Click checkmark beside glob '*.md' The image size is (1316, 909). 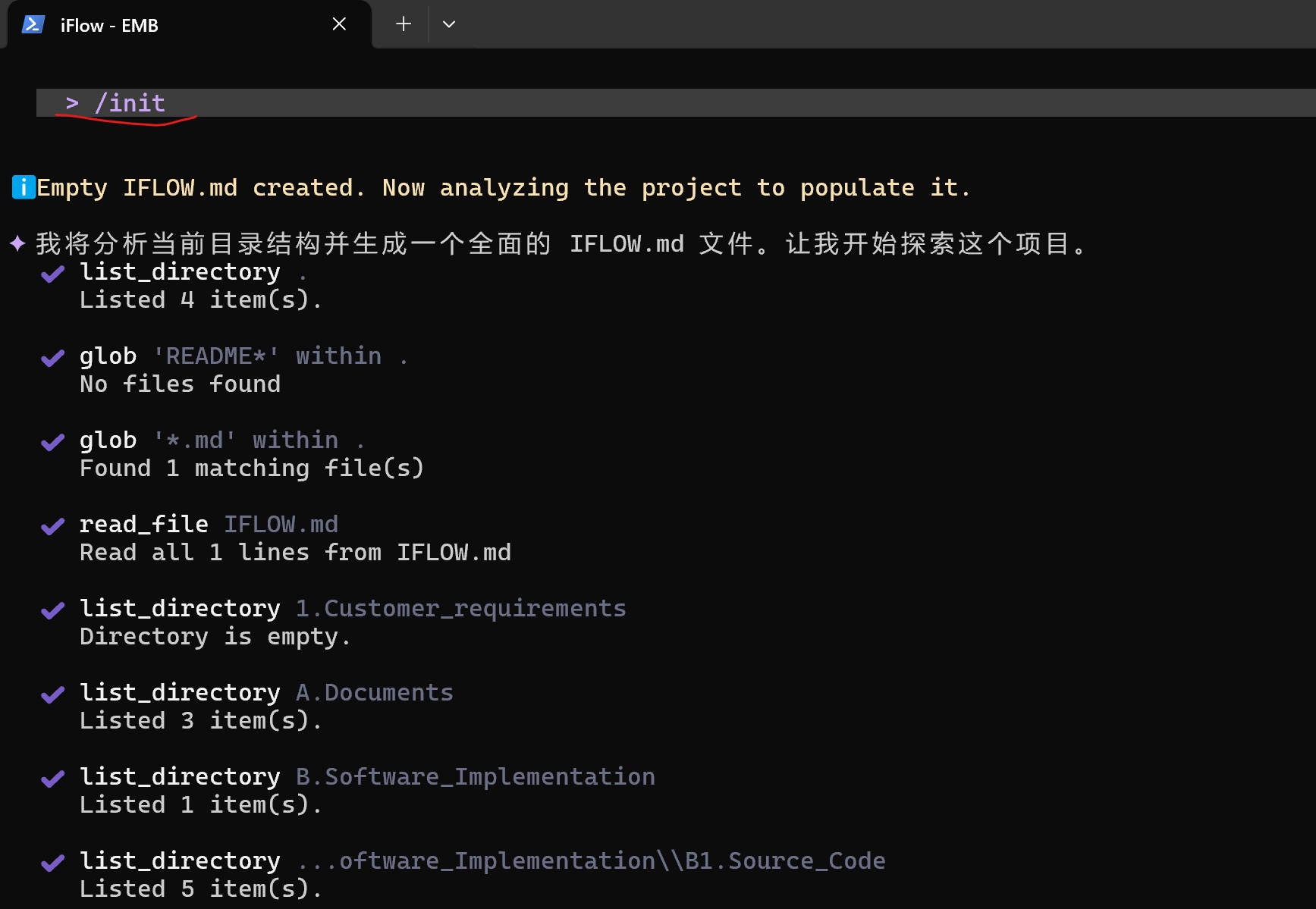(x=52, y=442)
